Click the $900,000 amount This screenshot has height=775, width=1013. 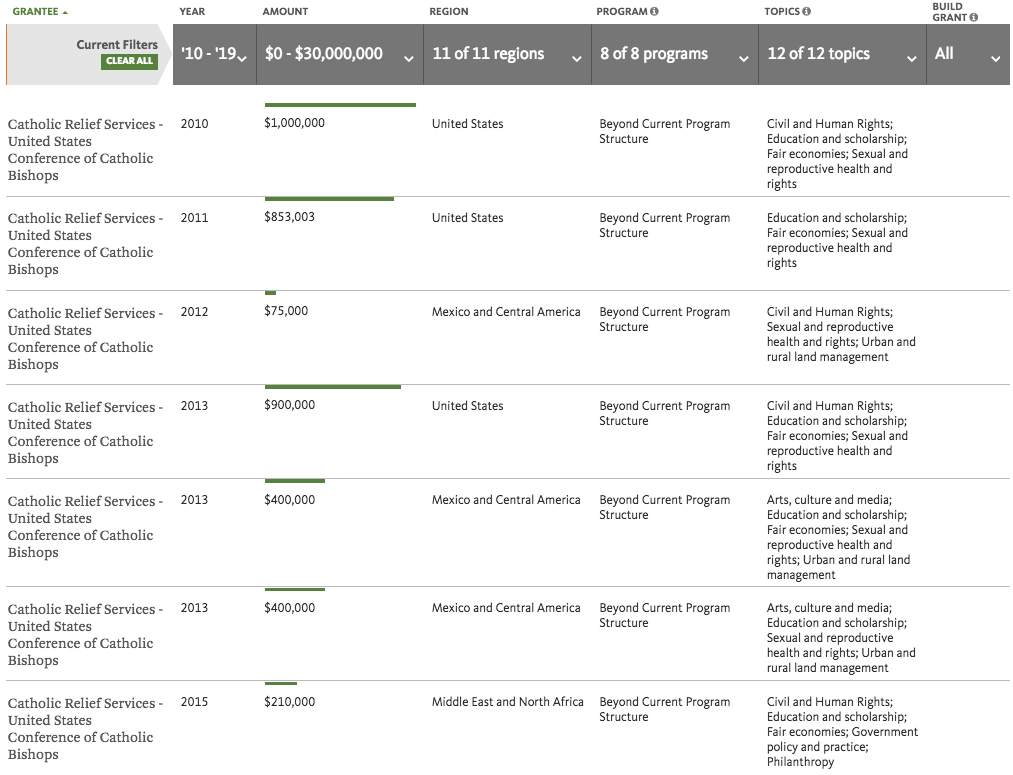(289, 405)
